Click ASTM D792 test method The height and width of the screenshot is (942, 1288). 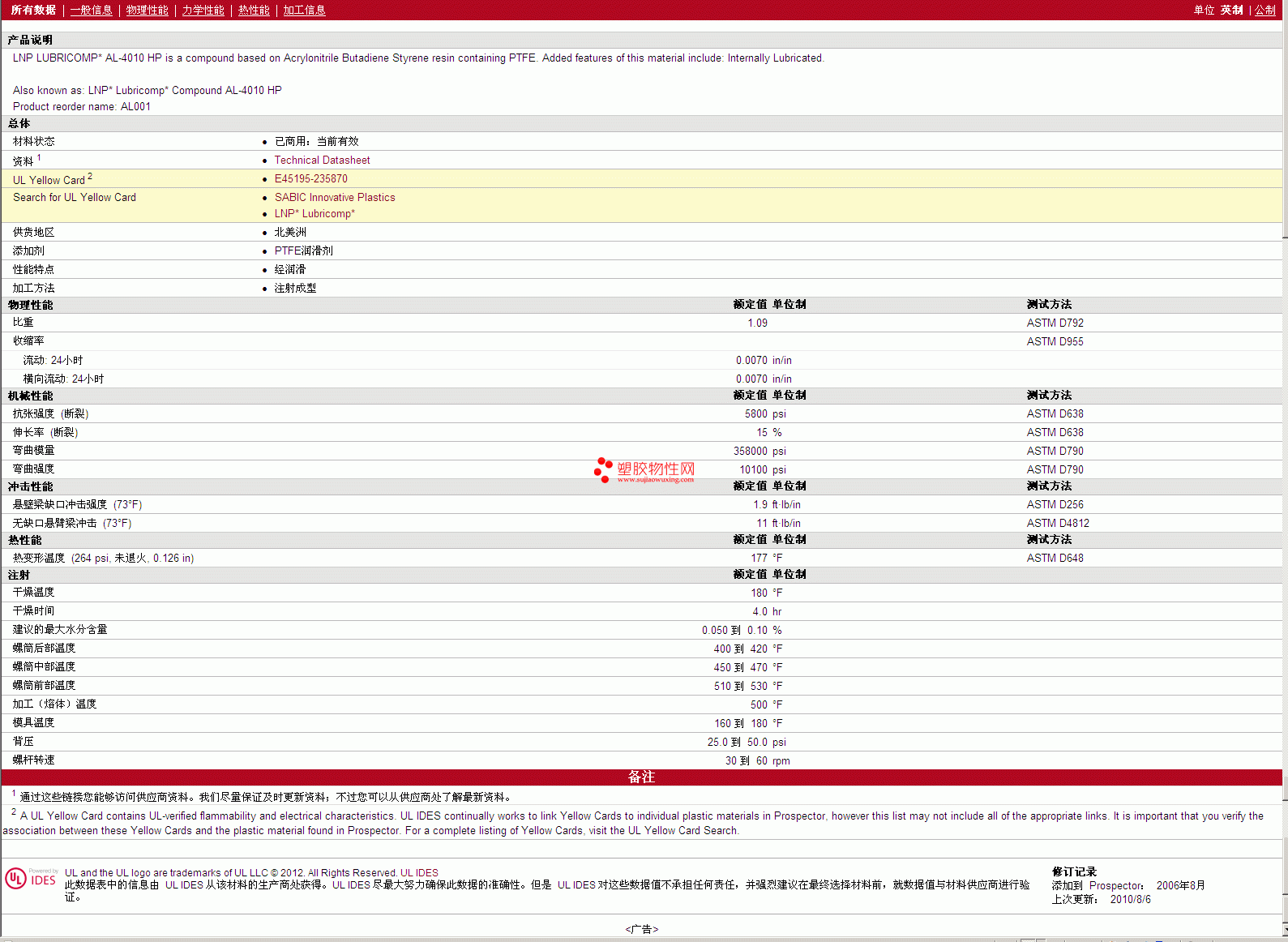tap(1055, 323)
